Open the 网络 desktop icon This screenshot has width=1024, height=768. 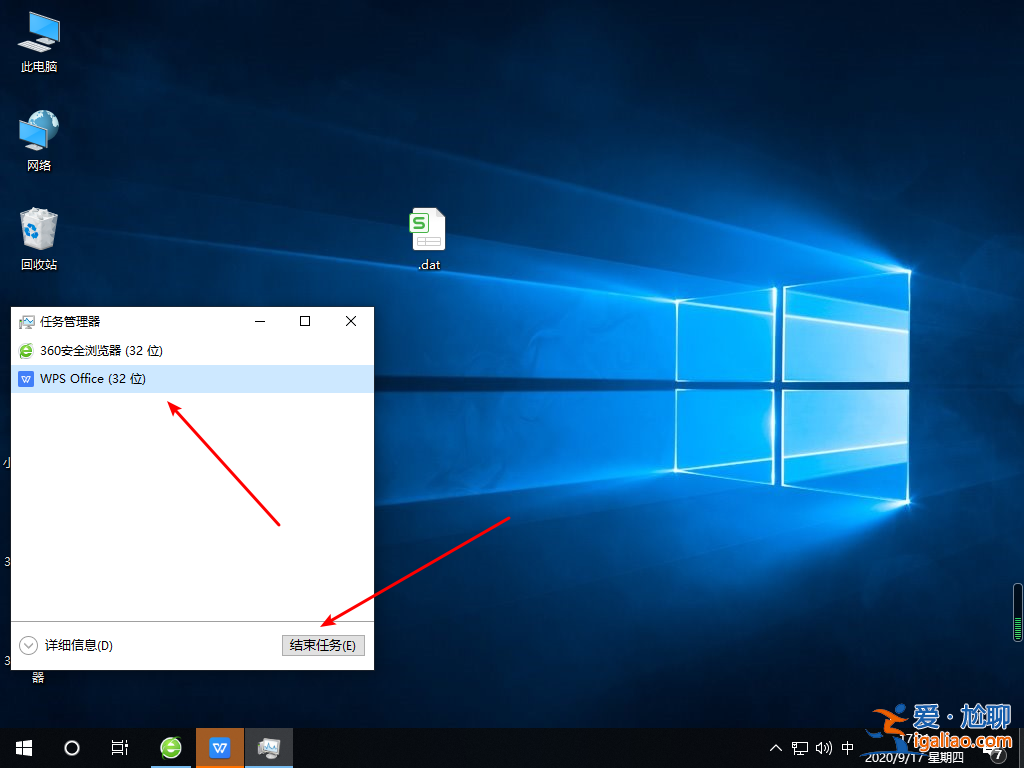click(38, 135)
